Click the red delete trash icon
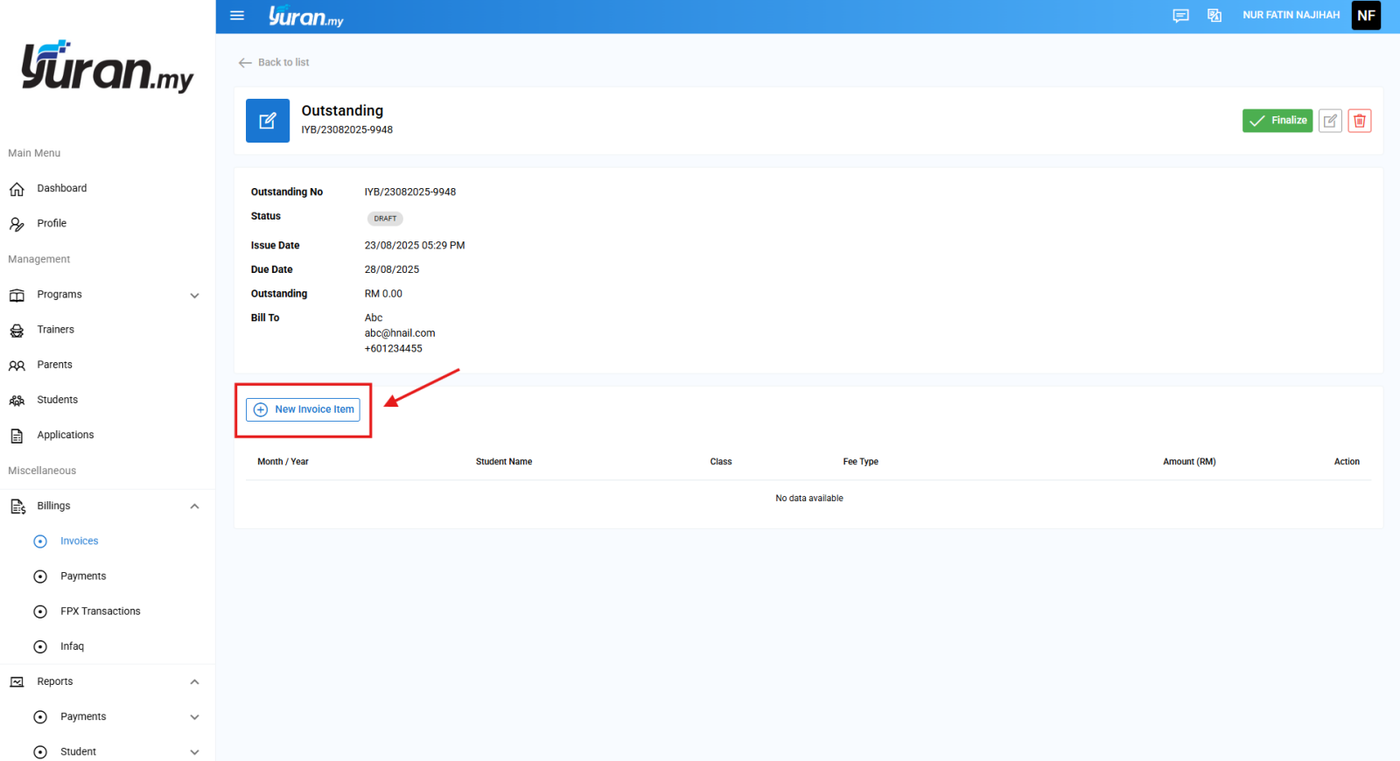Image resolution: width=1400 pixels, height=761 pixels. click(1359, 121)
